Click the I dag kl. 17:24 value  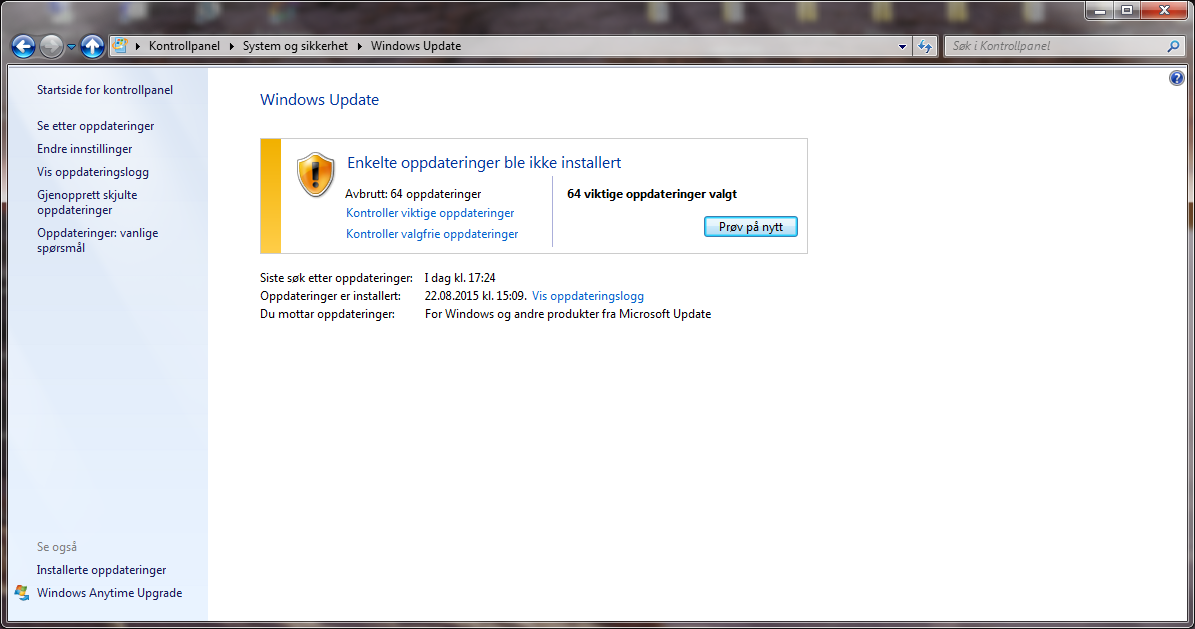click(x=460, y=278)
